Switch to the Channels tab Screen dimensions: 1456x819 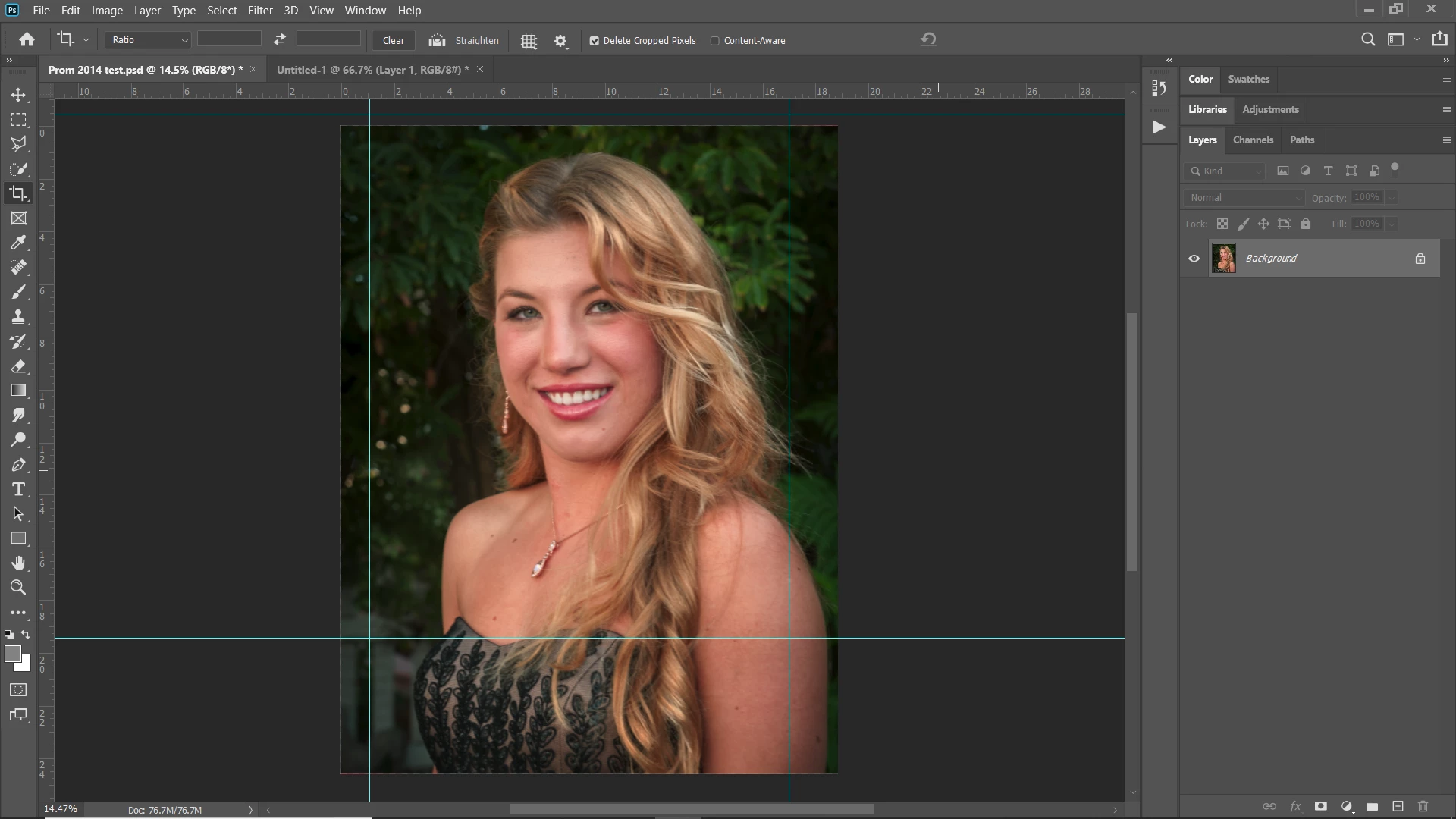pos(1253,140)
